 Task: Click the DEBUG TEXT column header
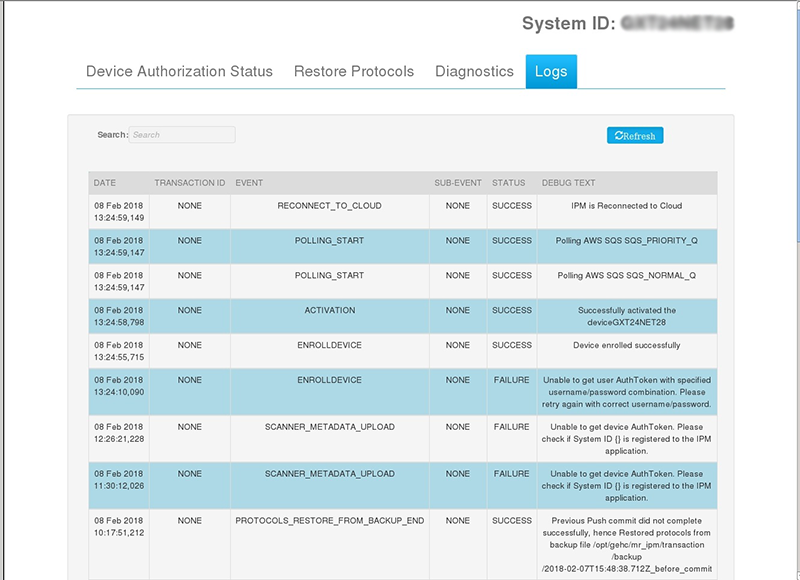click(x=568, y=183)
